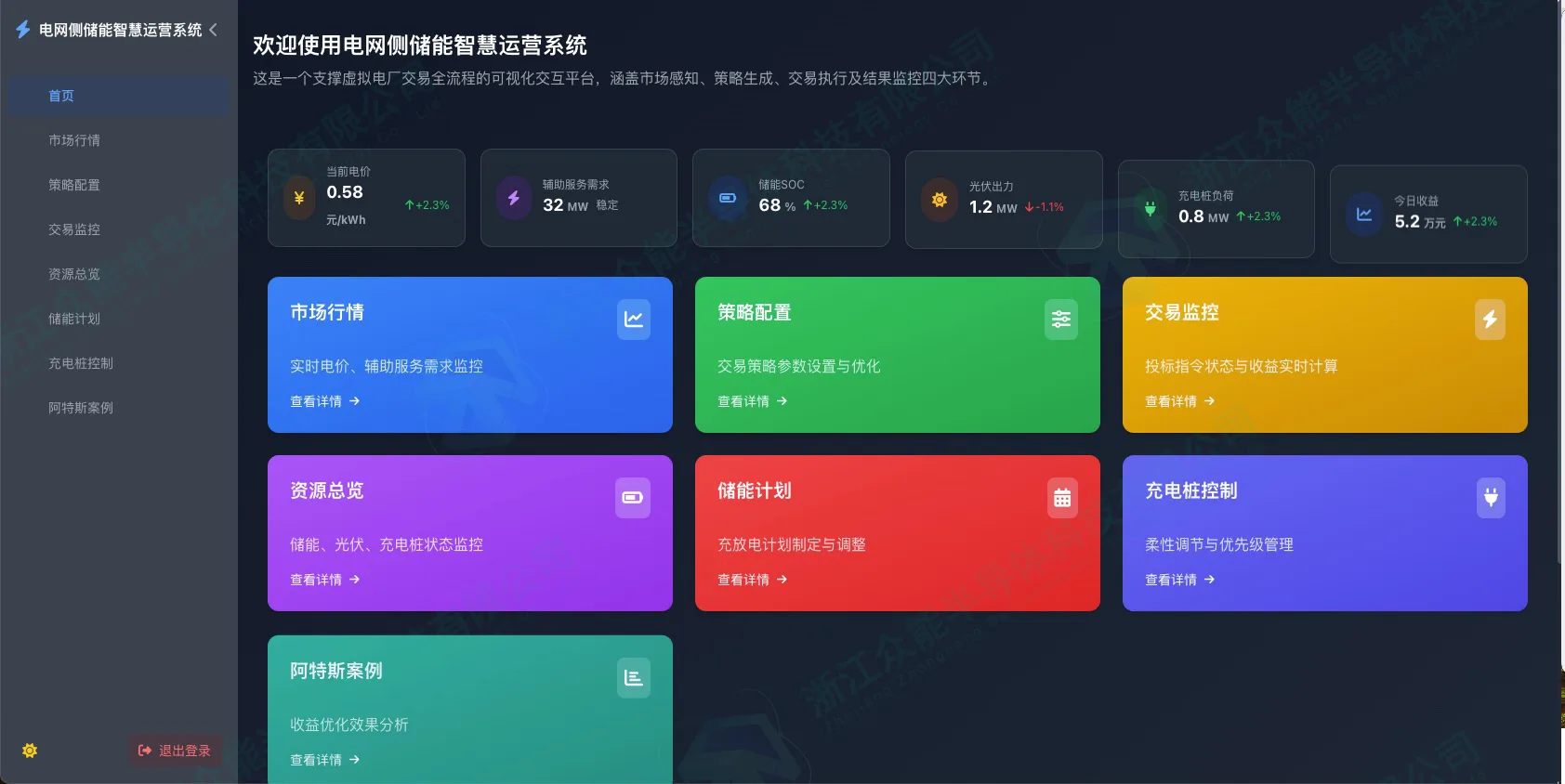Collapse the sidebar using the chevron
Image resolution: width=1565 pixels, height=784 pixels.
click(x=213, y=30)
